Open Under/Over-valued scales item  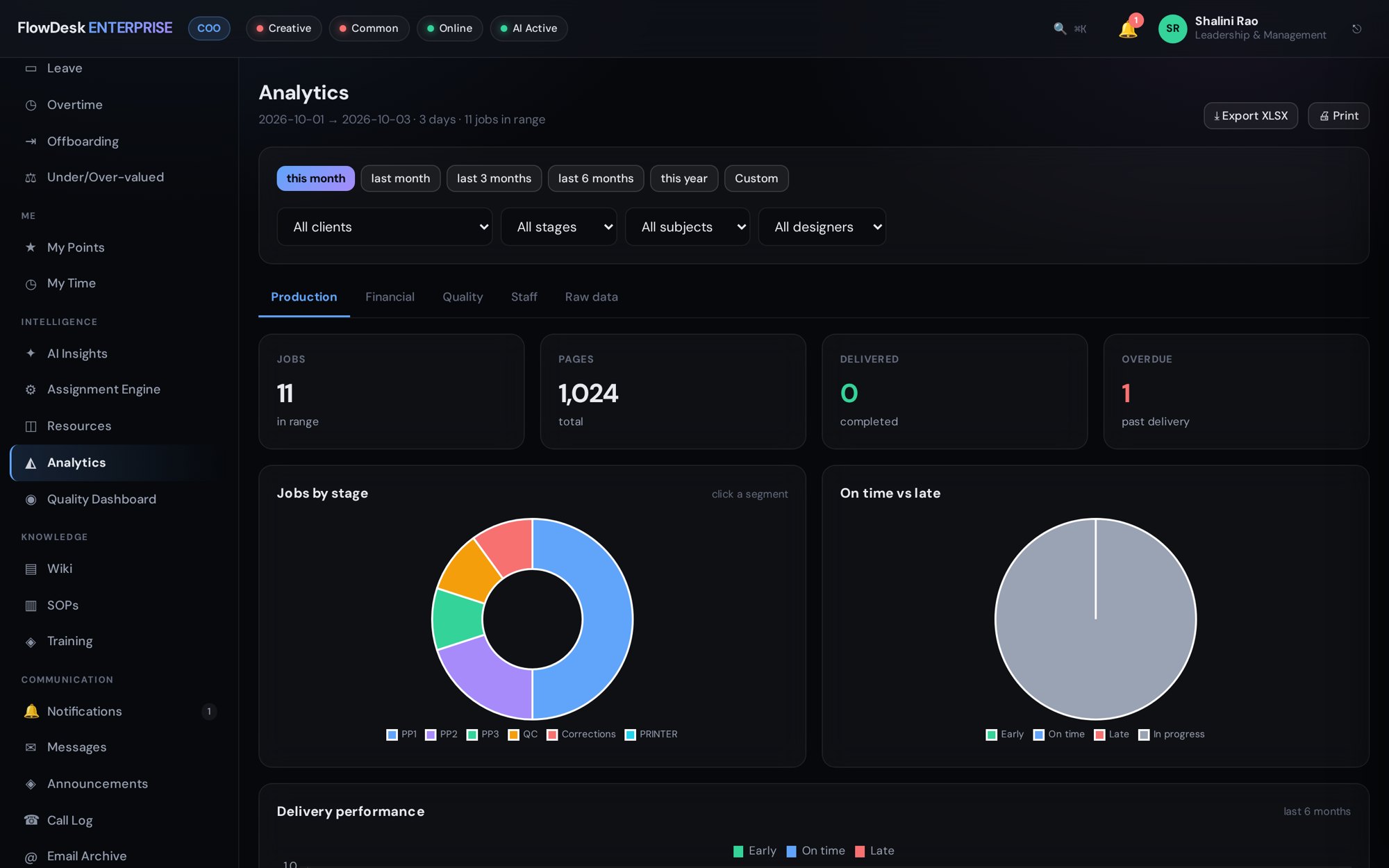tap(119, 177)
